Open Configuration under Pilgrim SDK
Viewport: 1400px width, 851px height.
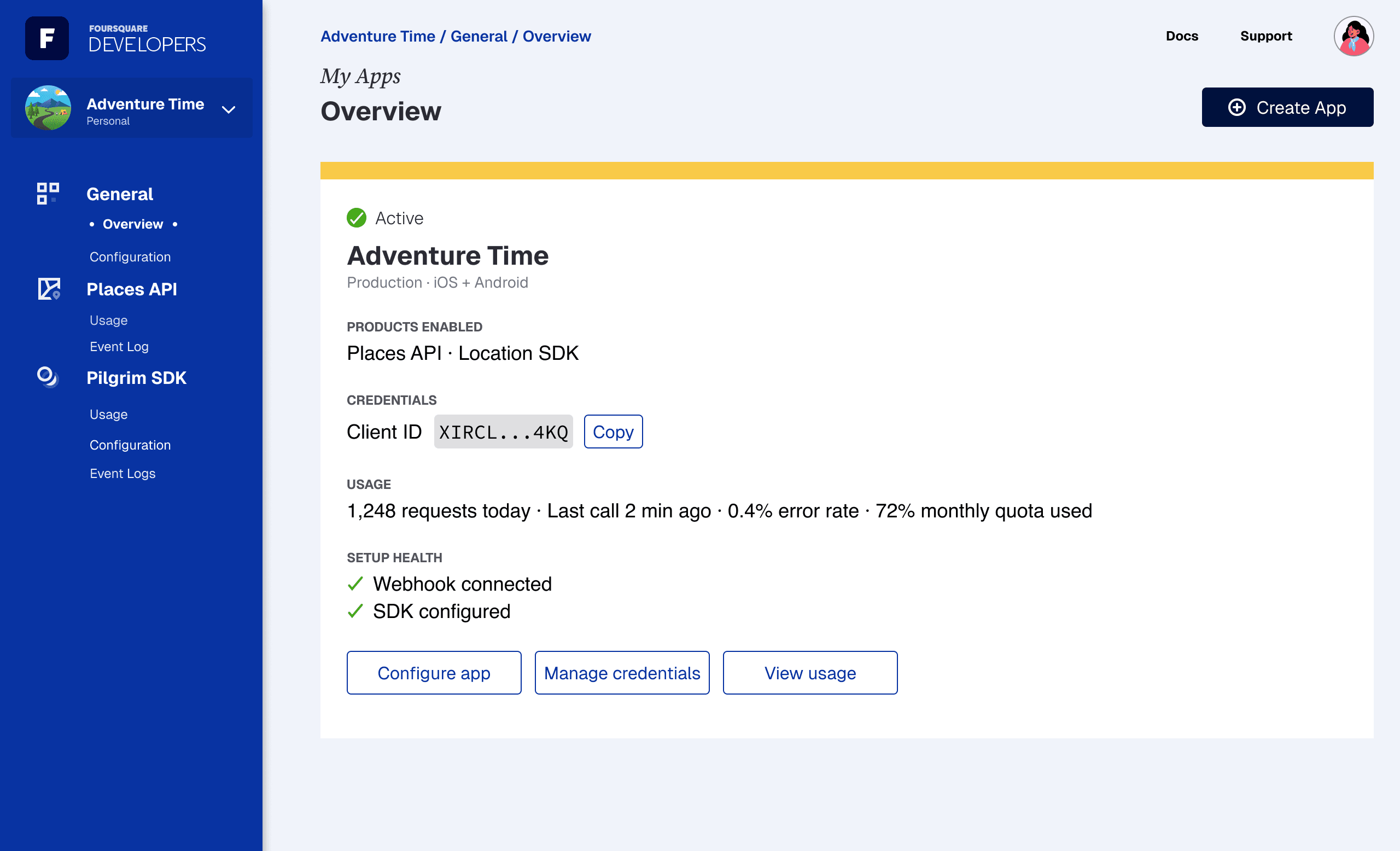(130, 445)
